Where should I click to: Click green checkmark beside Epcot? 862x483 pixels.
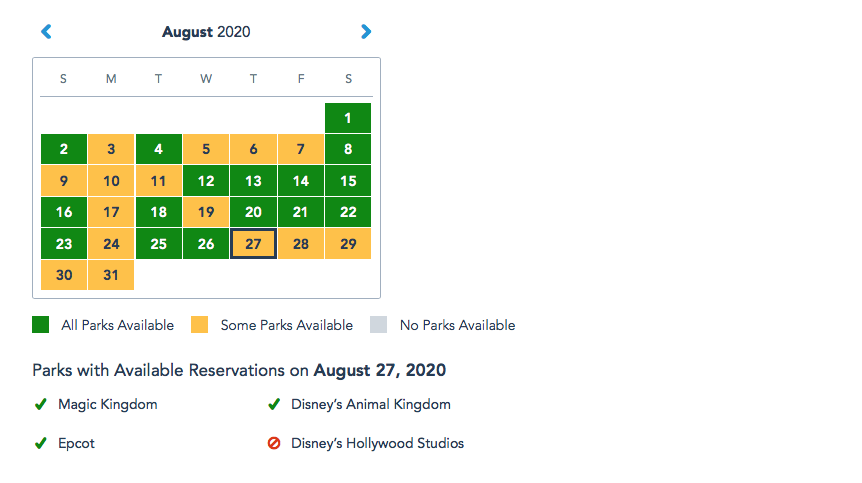[x=41, y=443]
